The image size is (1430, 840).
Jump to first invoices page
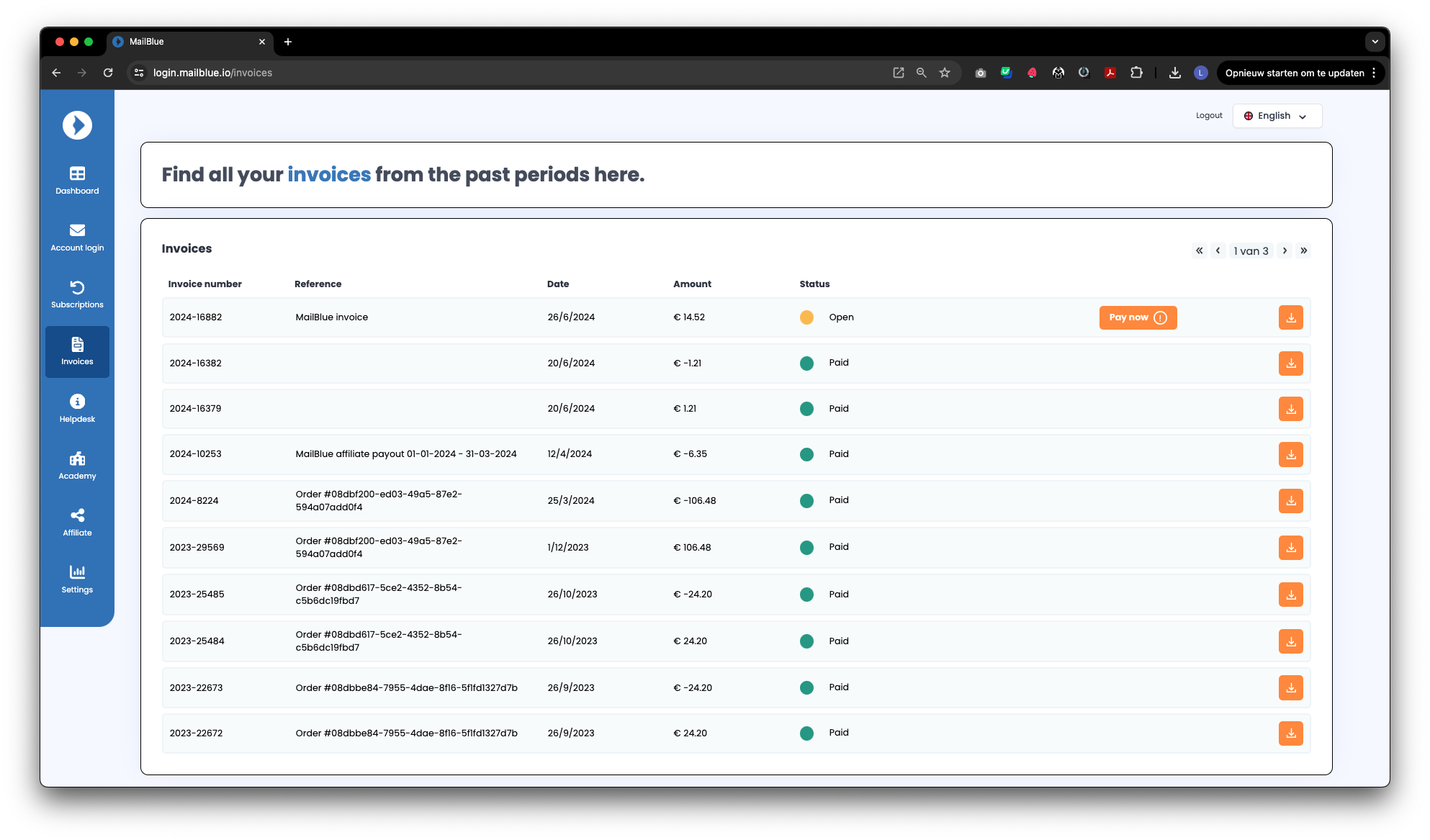tap(1199, 250)
